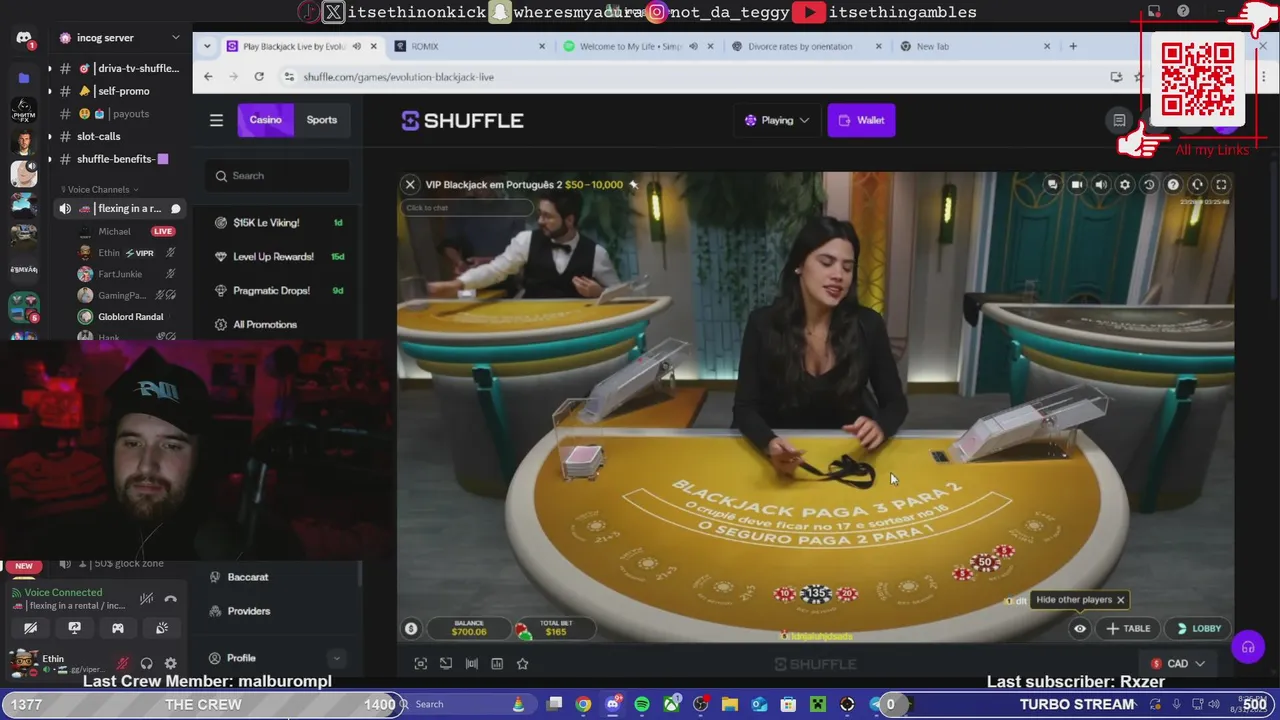Disconnect from Discord voice call
Screen dimensions: 1280x720
click(x=171, y=599)
